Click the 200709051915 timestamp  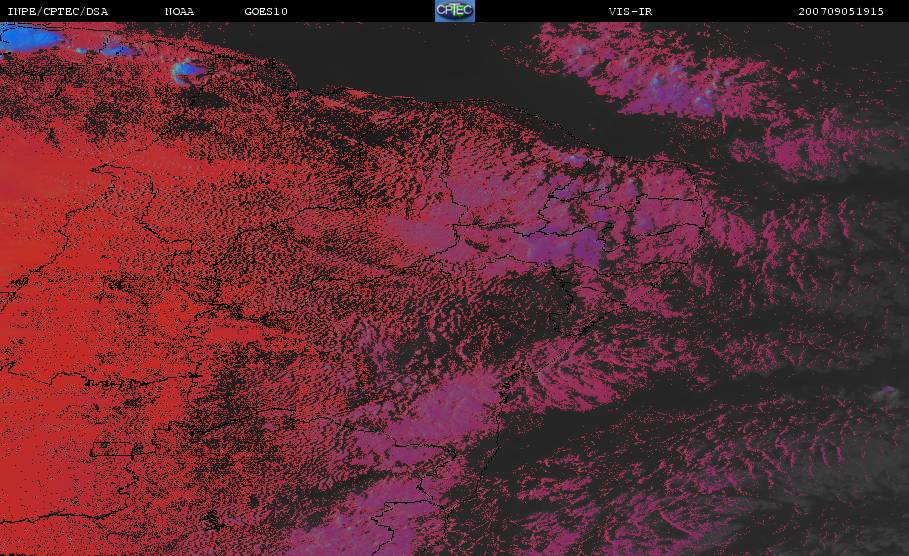point(841,12)
